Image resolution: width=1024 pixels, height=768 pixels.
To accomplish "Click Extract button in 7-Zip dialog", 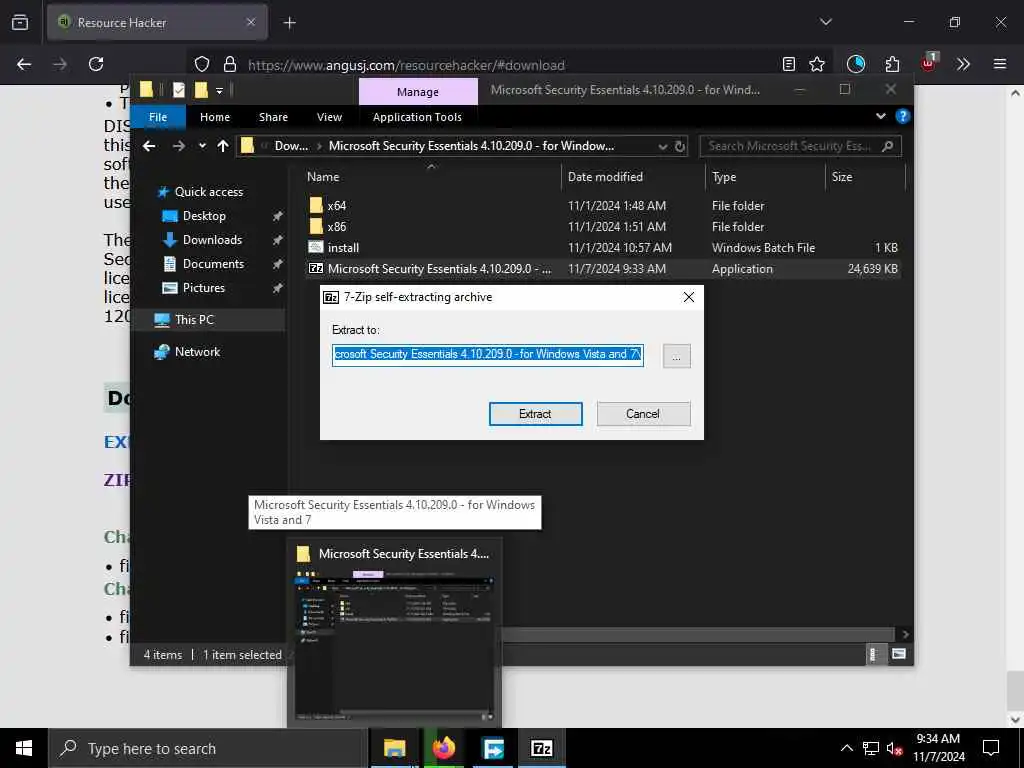I will click(x=536, y=414).
